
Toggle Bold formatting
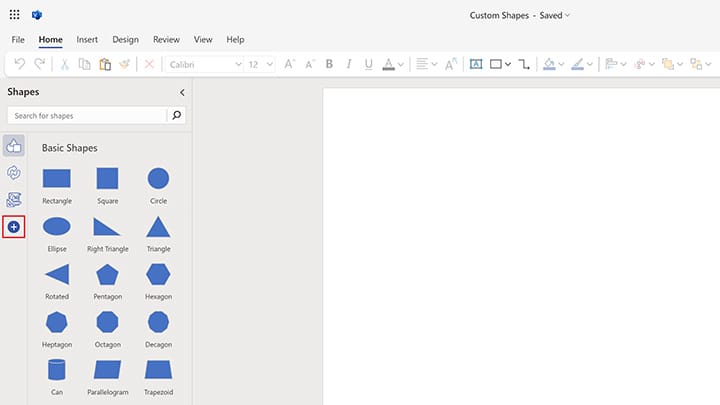tap(329, 64)
